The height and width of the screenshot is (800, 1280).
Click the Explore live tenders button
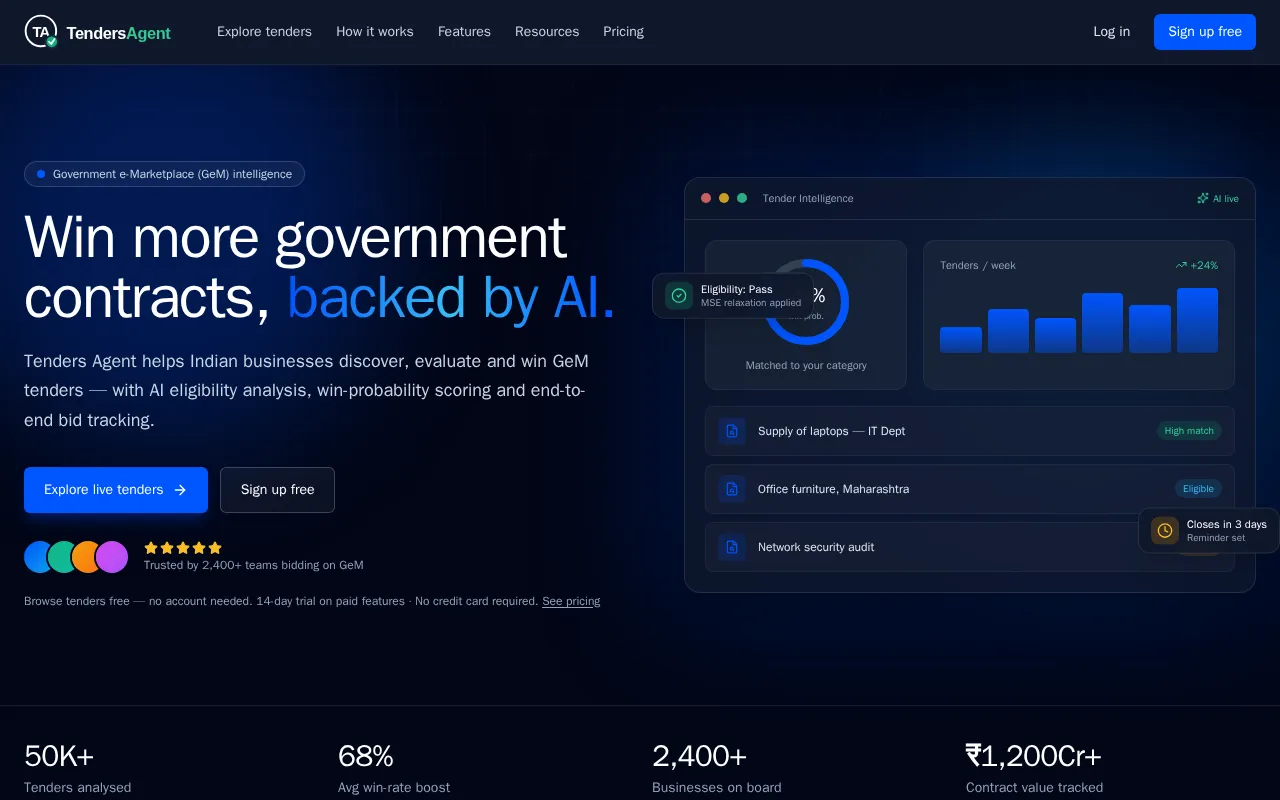116,490
